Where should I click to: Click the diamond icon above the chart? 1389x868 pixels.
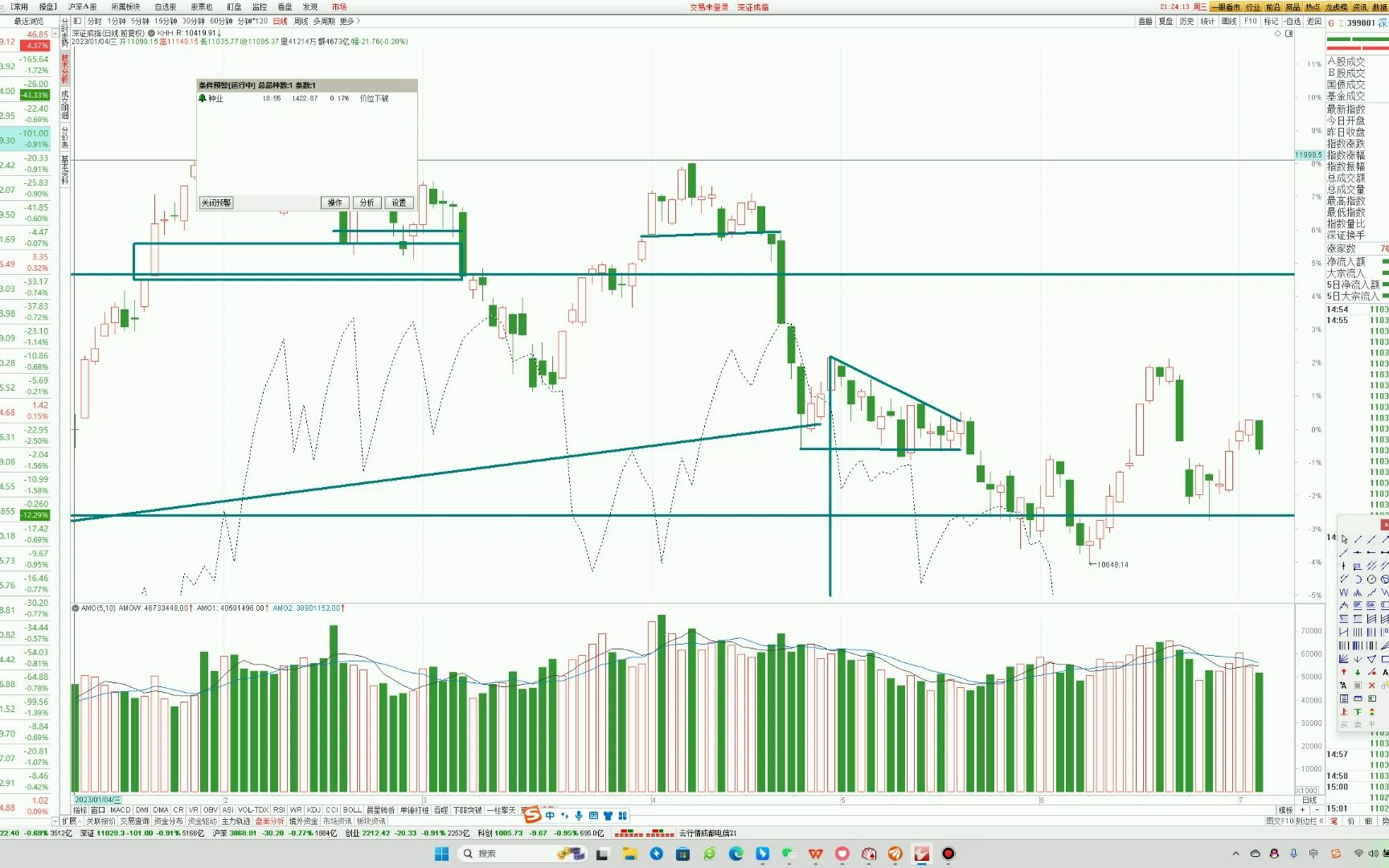1278,34
